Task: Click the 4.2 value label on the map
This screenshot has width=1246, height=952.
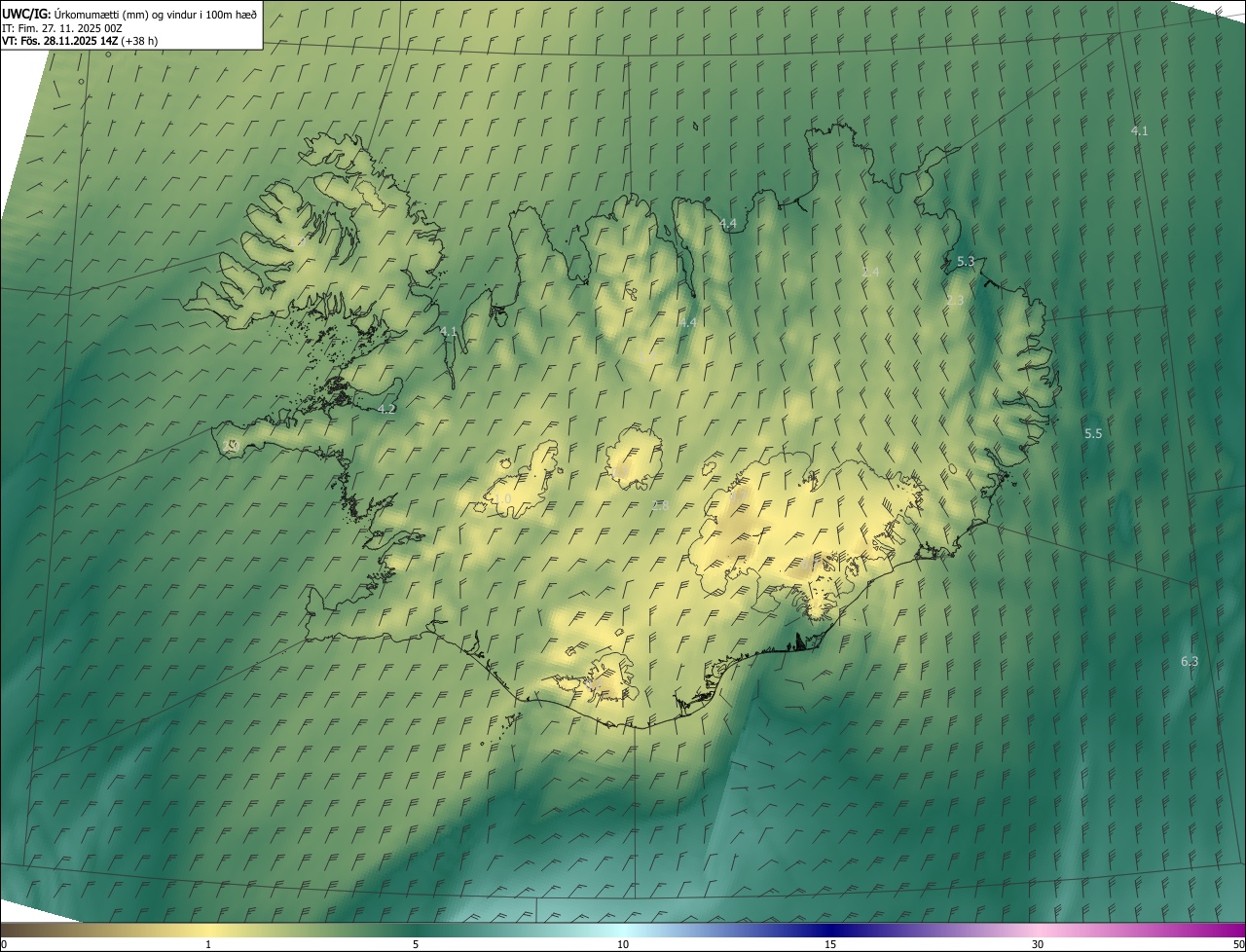Action: click(386, 410)
